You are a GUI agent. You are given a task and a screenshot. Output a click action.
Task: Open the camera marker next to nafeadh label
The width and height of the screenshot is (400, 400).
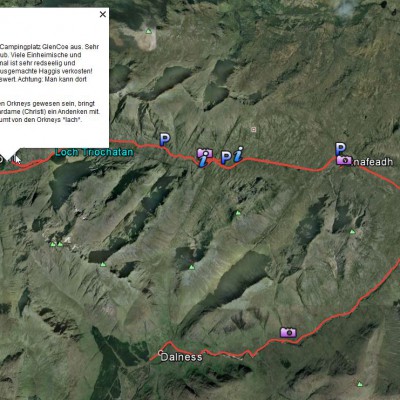click(344, 160)
